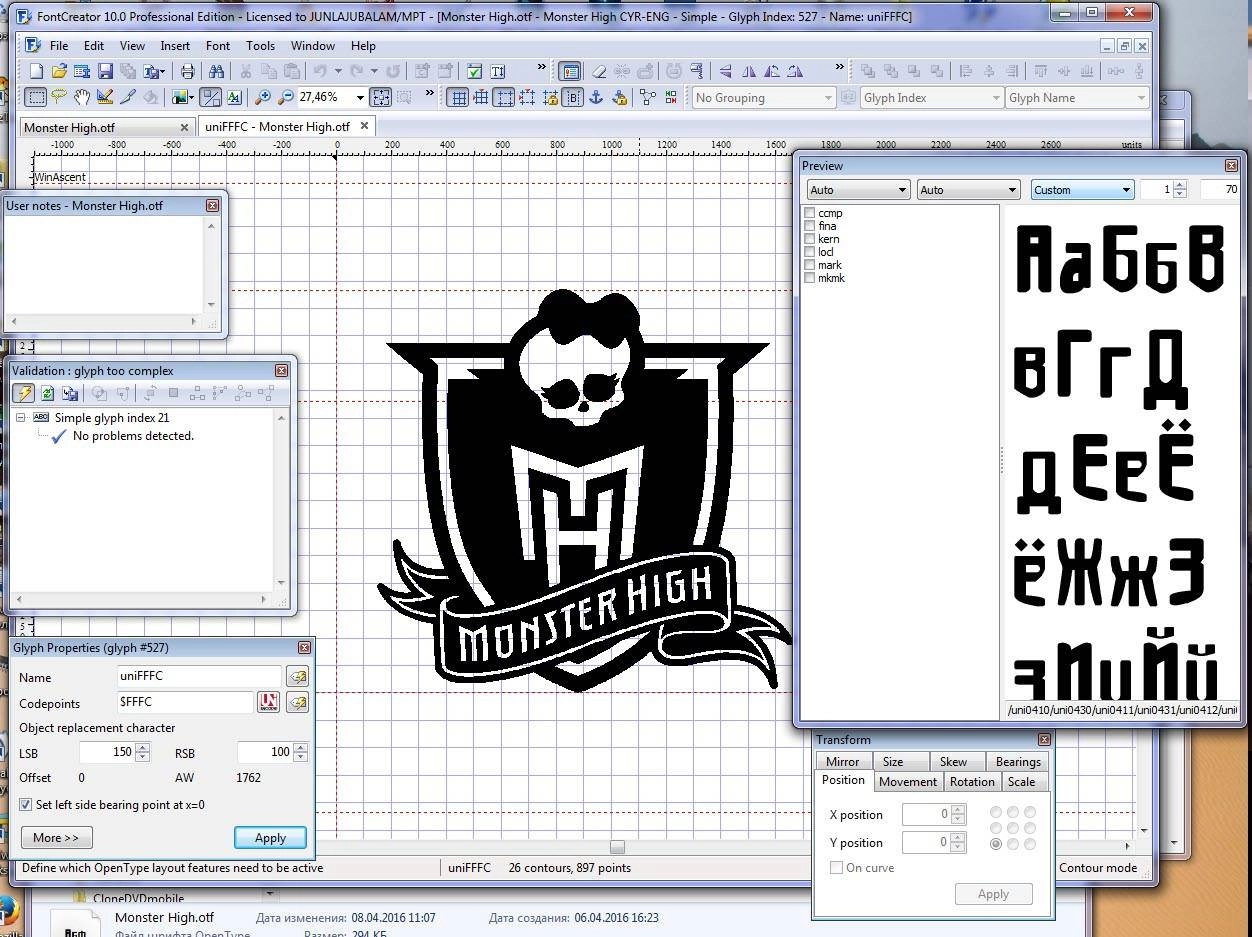This screenshot has width=1252, height=937.
Task: Click the Eraser toolbar icon
Action: pyautogui.click(x=599, y=71)
